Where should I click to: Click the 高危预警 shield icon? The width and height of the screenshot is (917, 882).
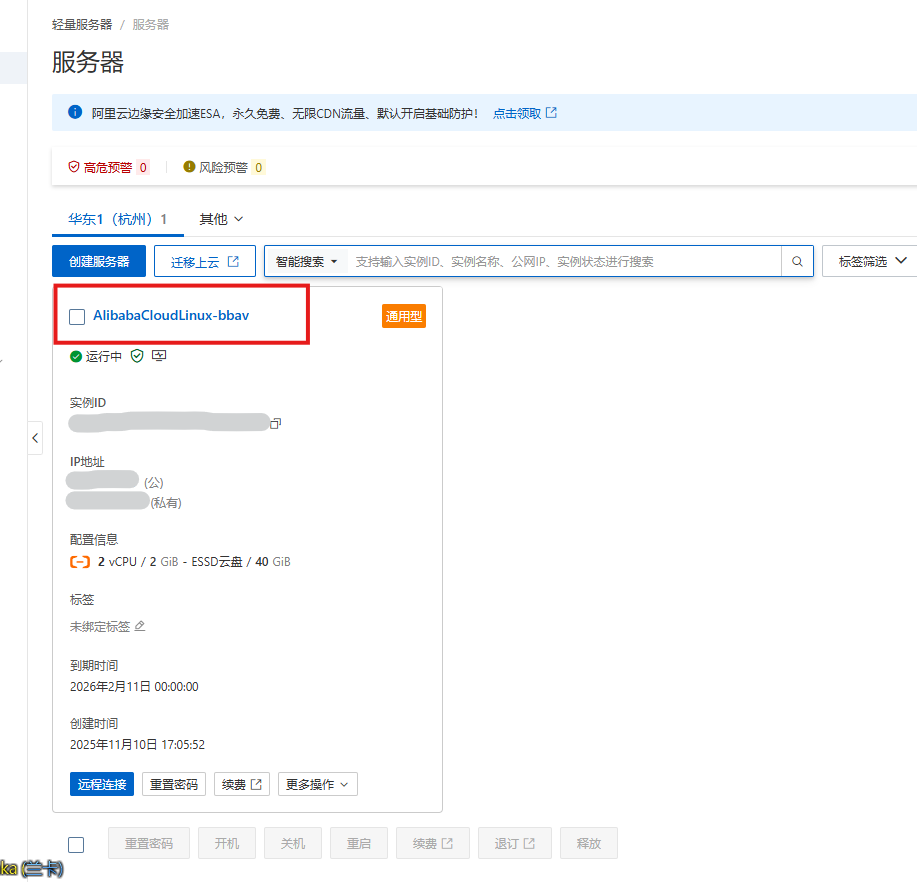[74, 167]
